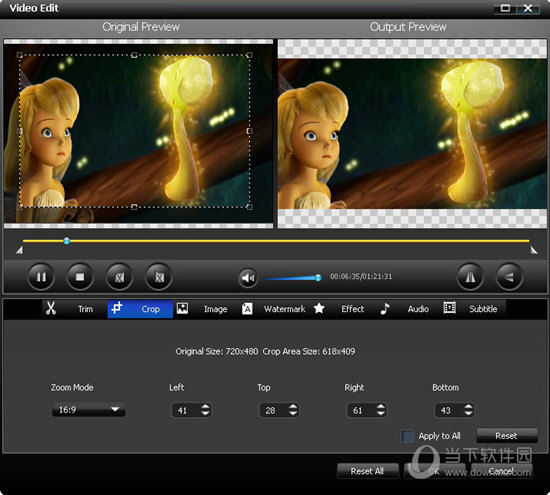Stop the video with the stop button

[x=80, y=277]
